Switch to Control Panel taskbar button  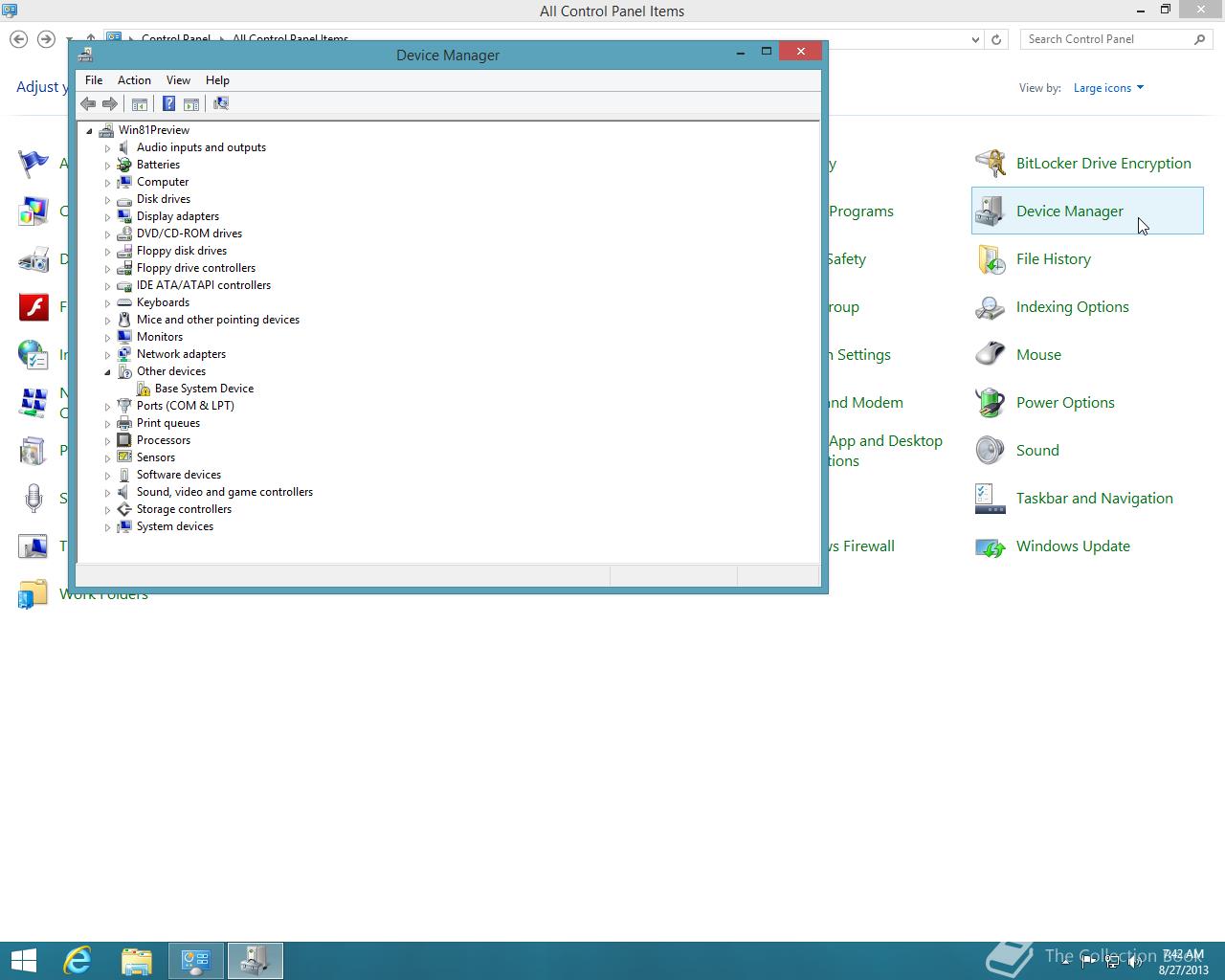click(196, 961)
